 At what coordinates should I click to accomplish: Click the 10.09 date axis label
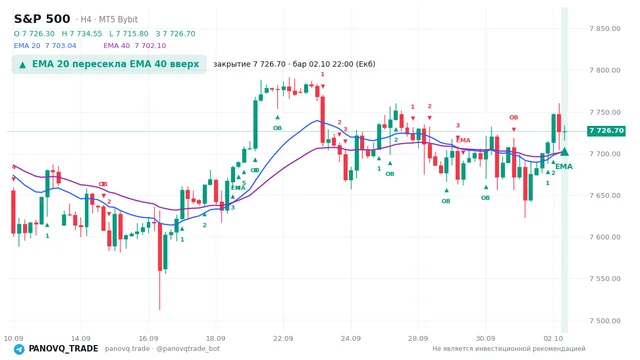pos(13,338)
